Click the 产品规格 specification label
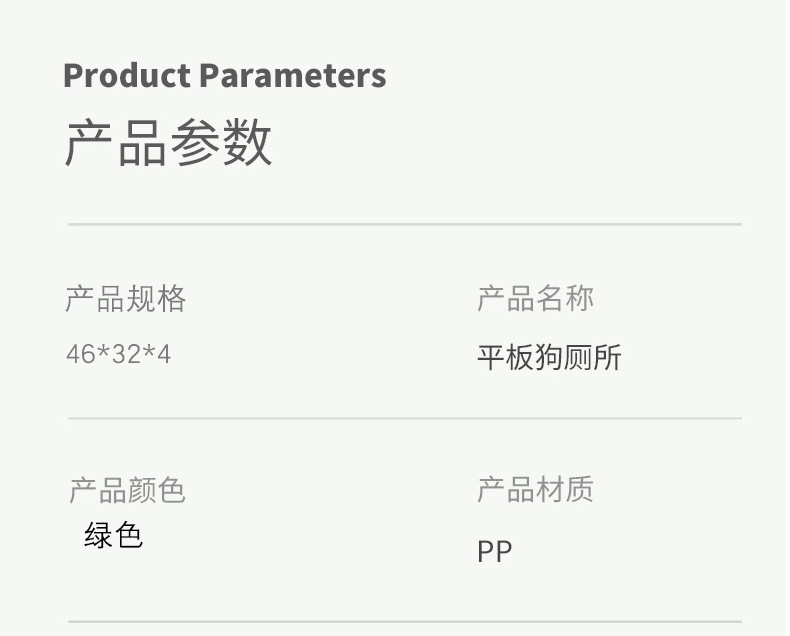The image size is (790, 636). tap(126, 299)
